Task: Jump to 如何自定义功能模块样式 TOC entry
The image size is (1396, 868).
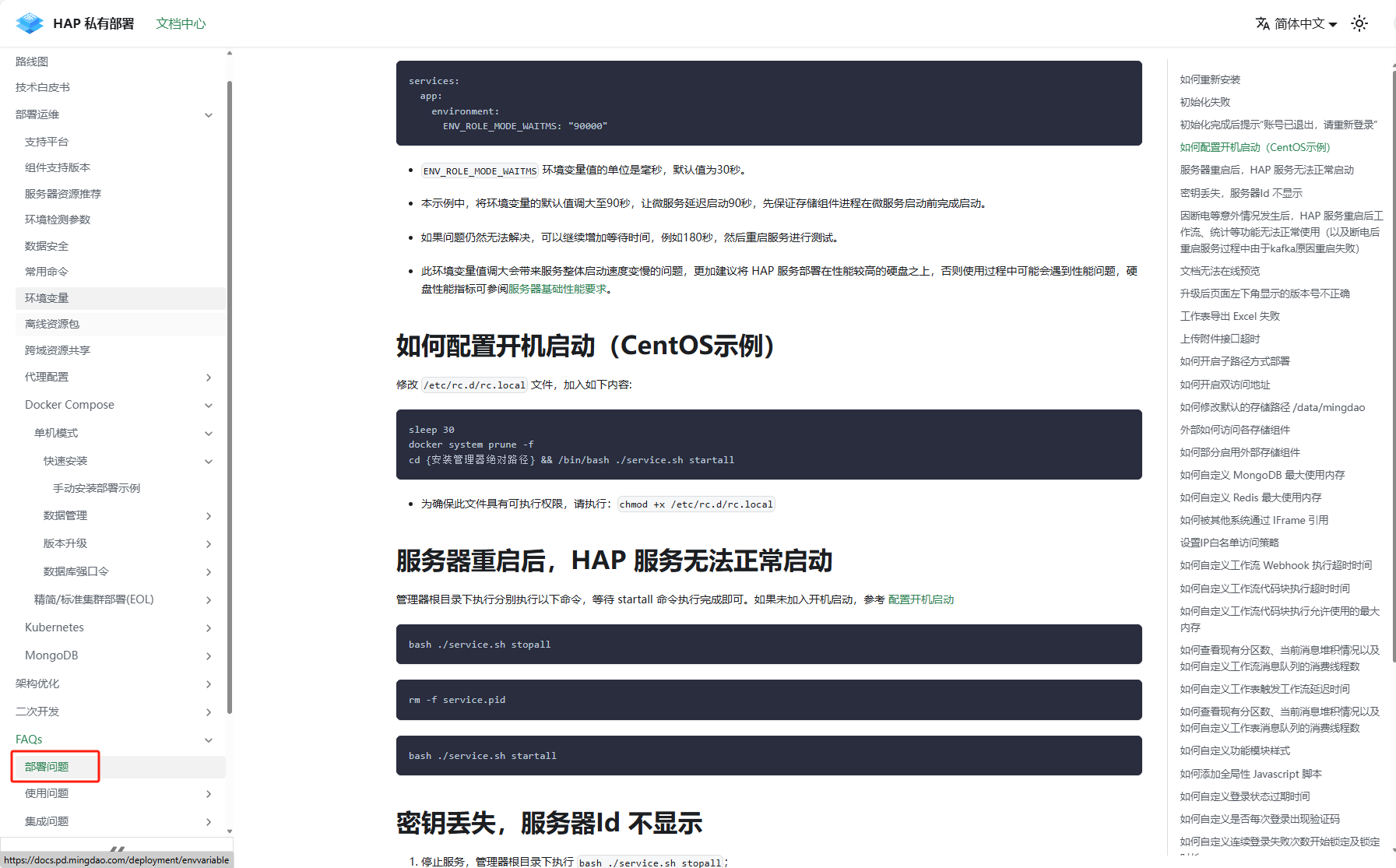Action: click(x=1235, y=750)
